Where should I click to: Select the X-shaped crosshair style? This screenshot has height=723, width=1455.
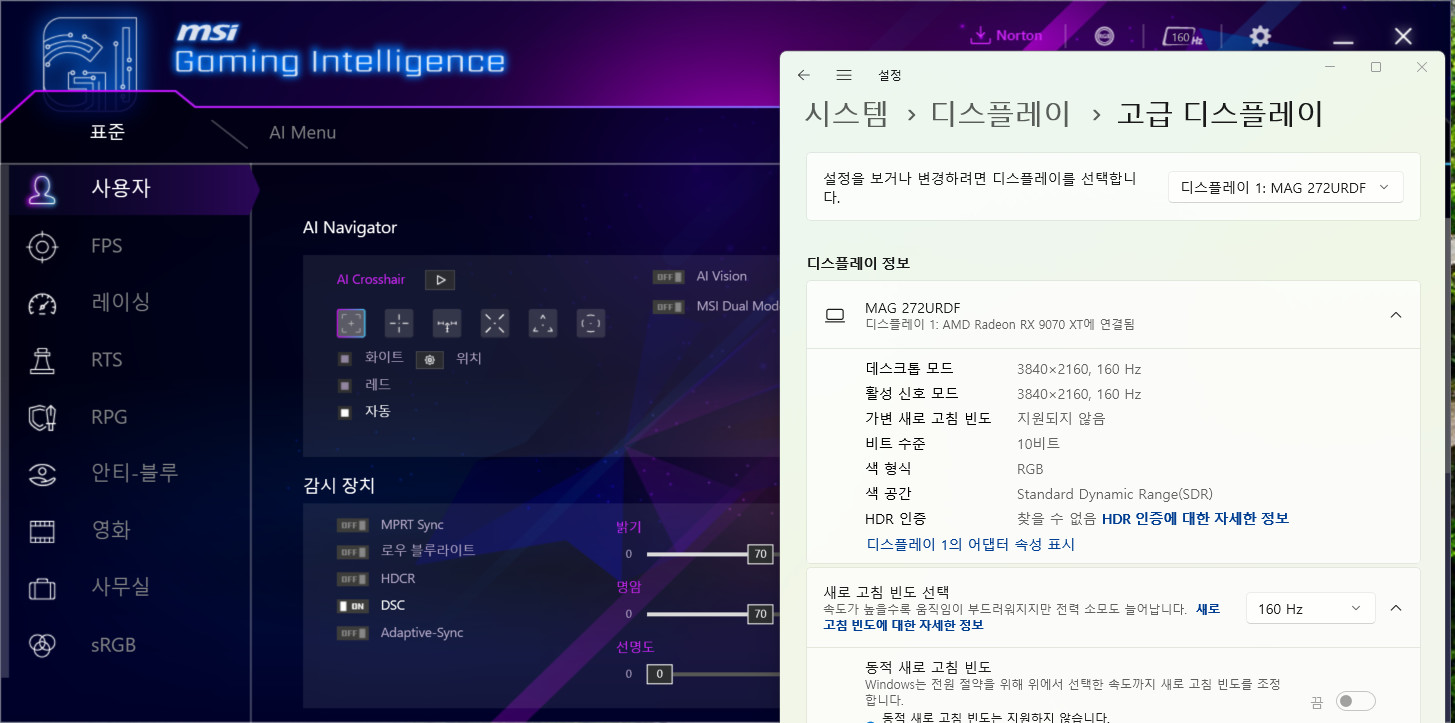495,323
